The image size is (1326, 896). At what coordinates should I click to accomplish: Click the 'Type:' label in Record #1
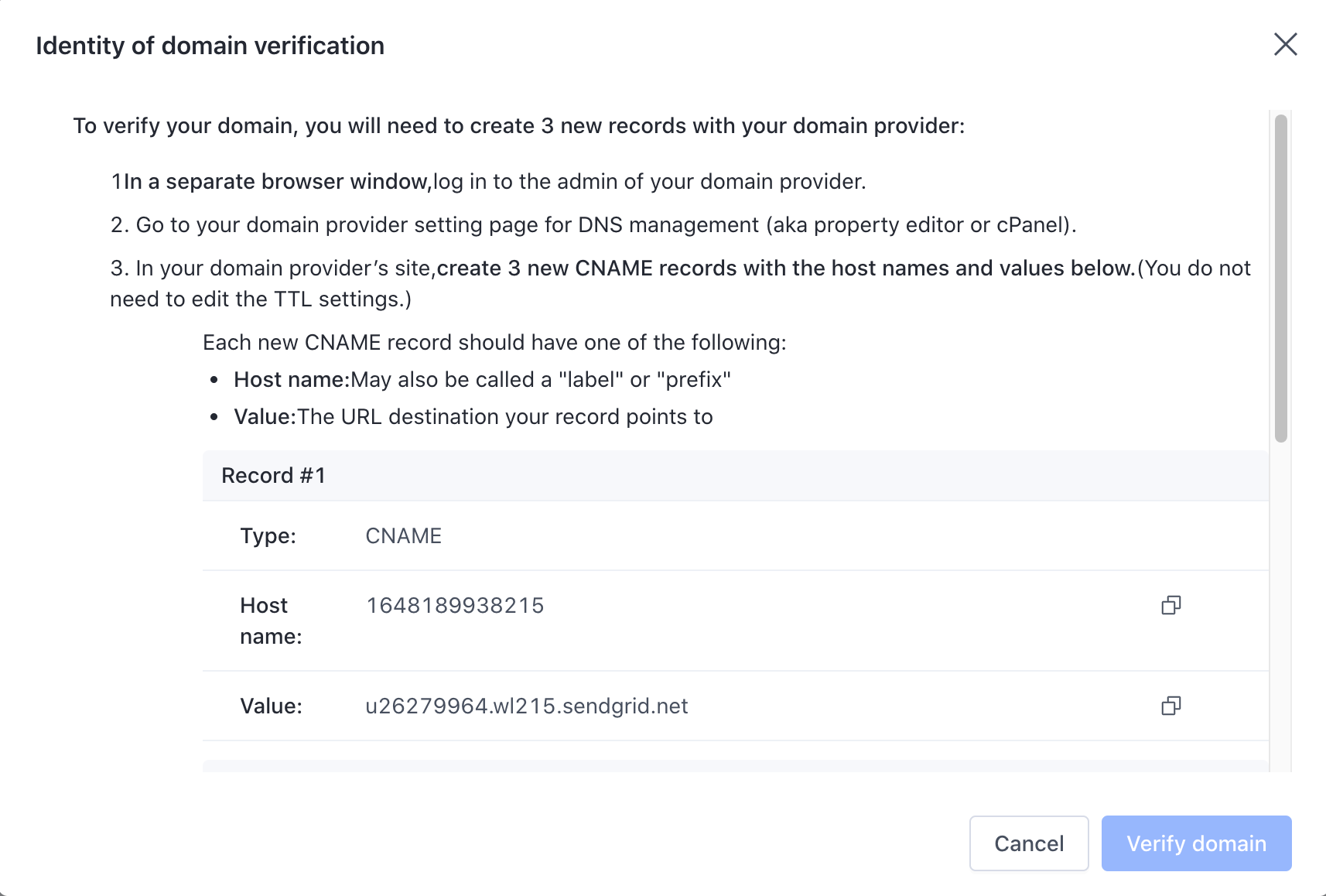(268, 535)
